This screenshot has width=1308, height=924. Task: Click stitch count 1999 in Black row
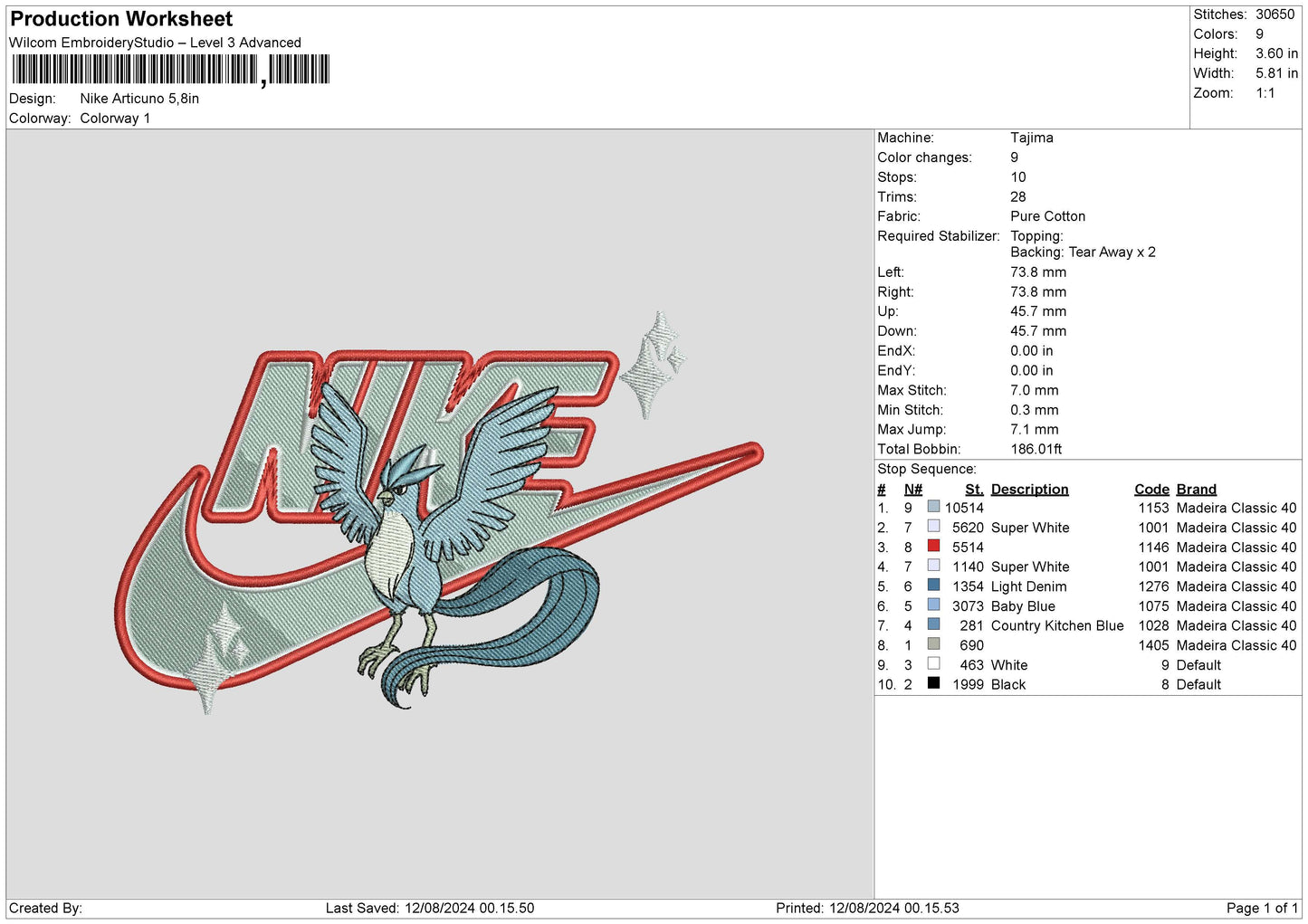coord(968,685)
